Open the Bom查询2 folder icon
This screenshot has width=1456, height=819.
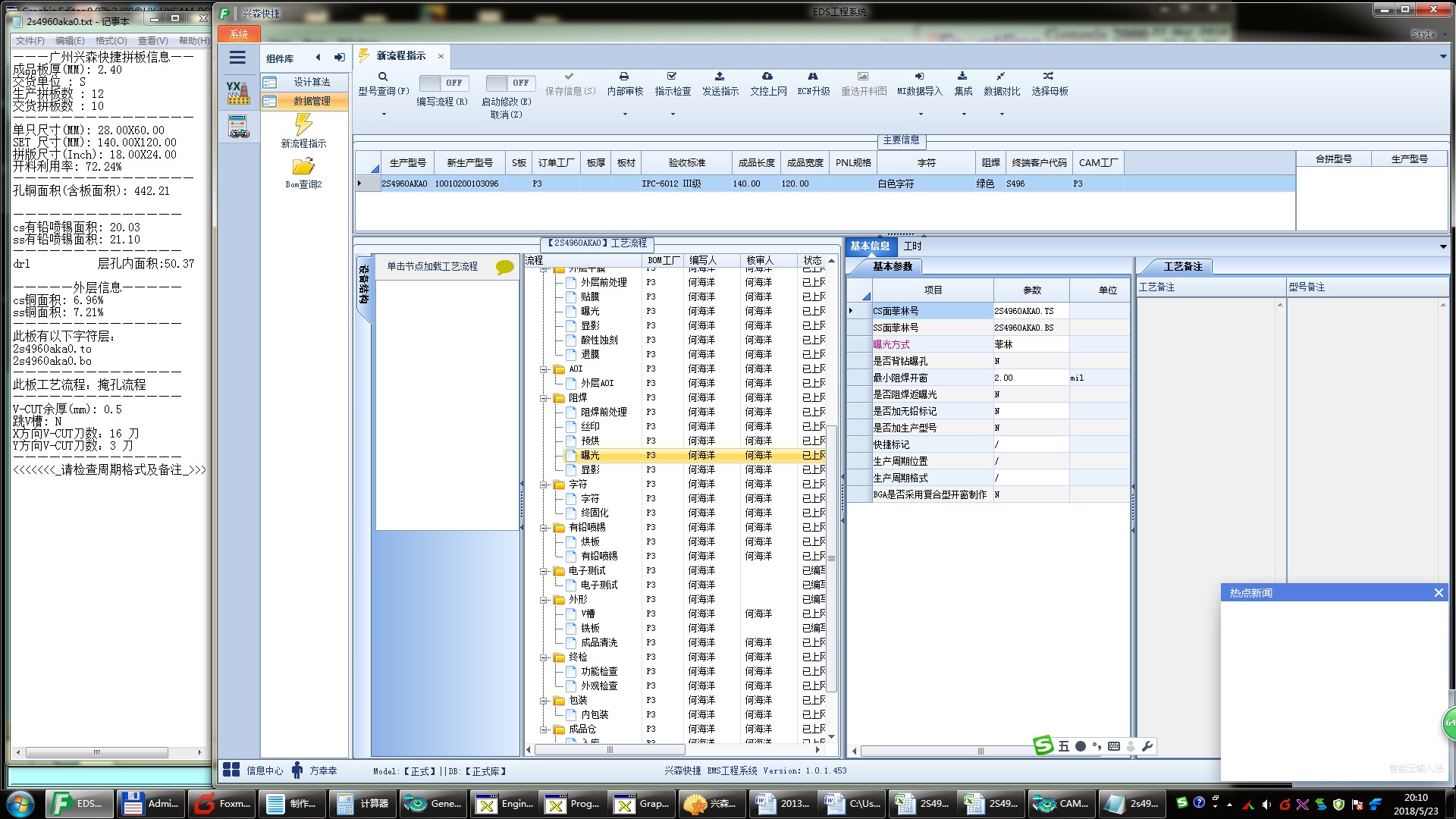point(303,166)
